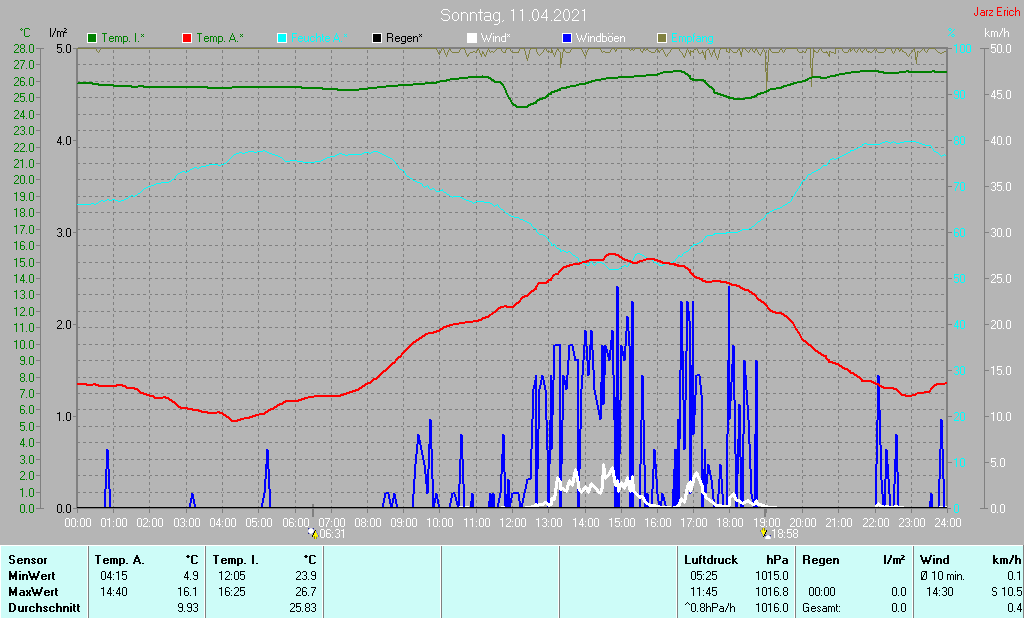The height and width of the screenshot is (618, 1024).
Task: Click the '18:00' time axis label
Action: (x=730, y=523)
